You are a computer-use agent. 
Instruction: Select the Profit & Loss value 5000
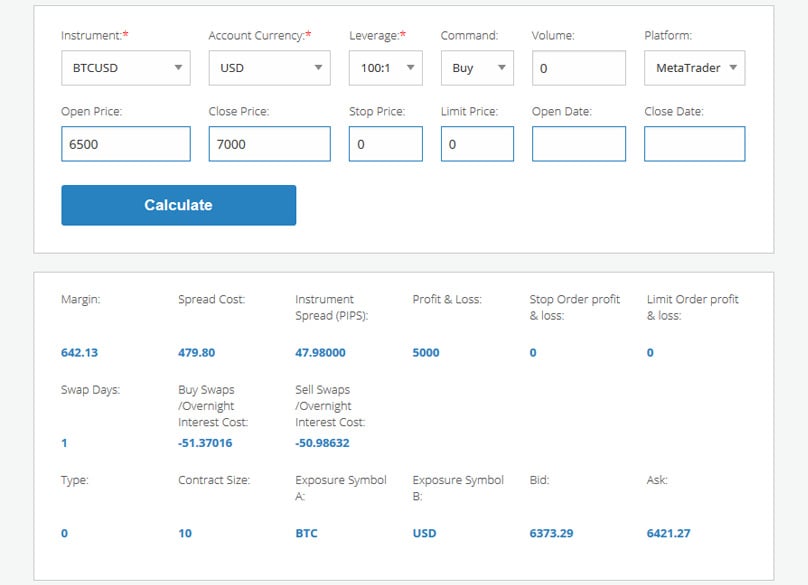(x=426, y=353)
